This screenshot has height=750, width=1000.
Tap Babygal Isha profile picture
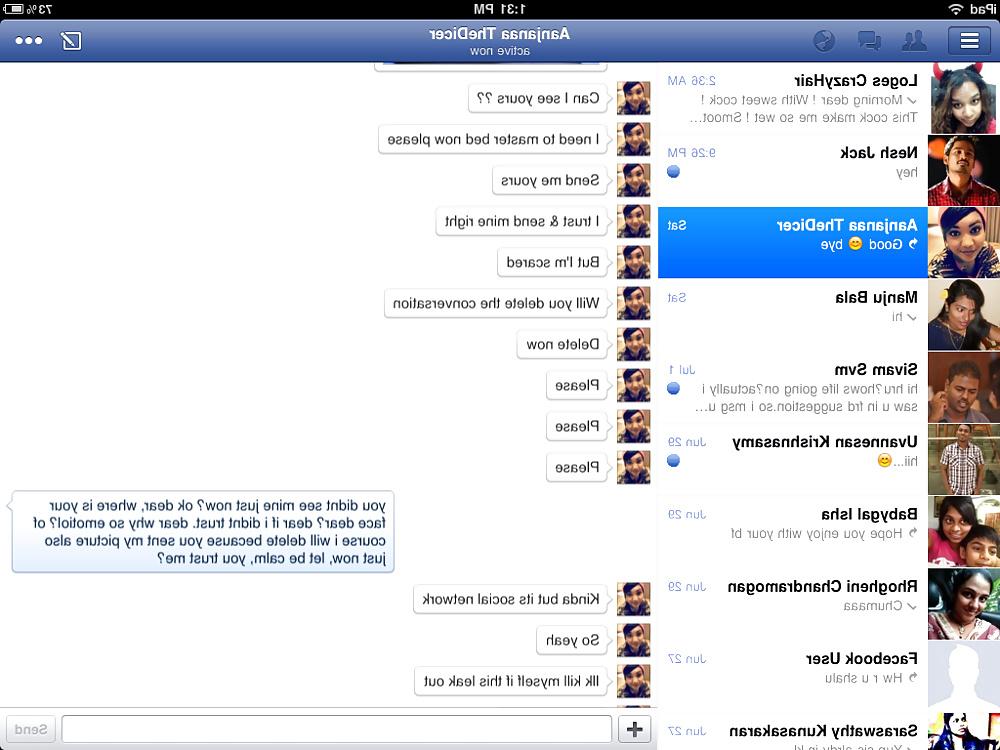[x=964, y=532]
